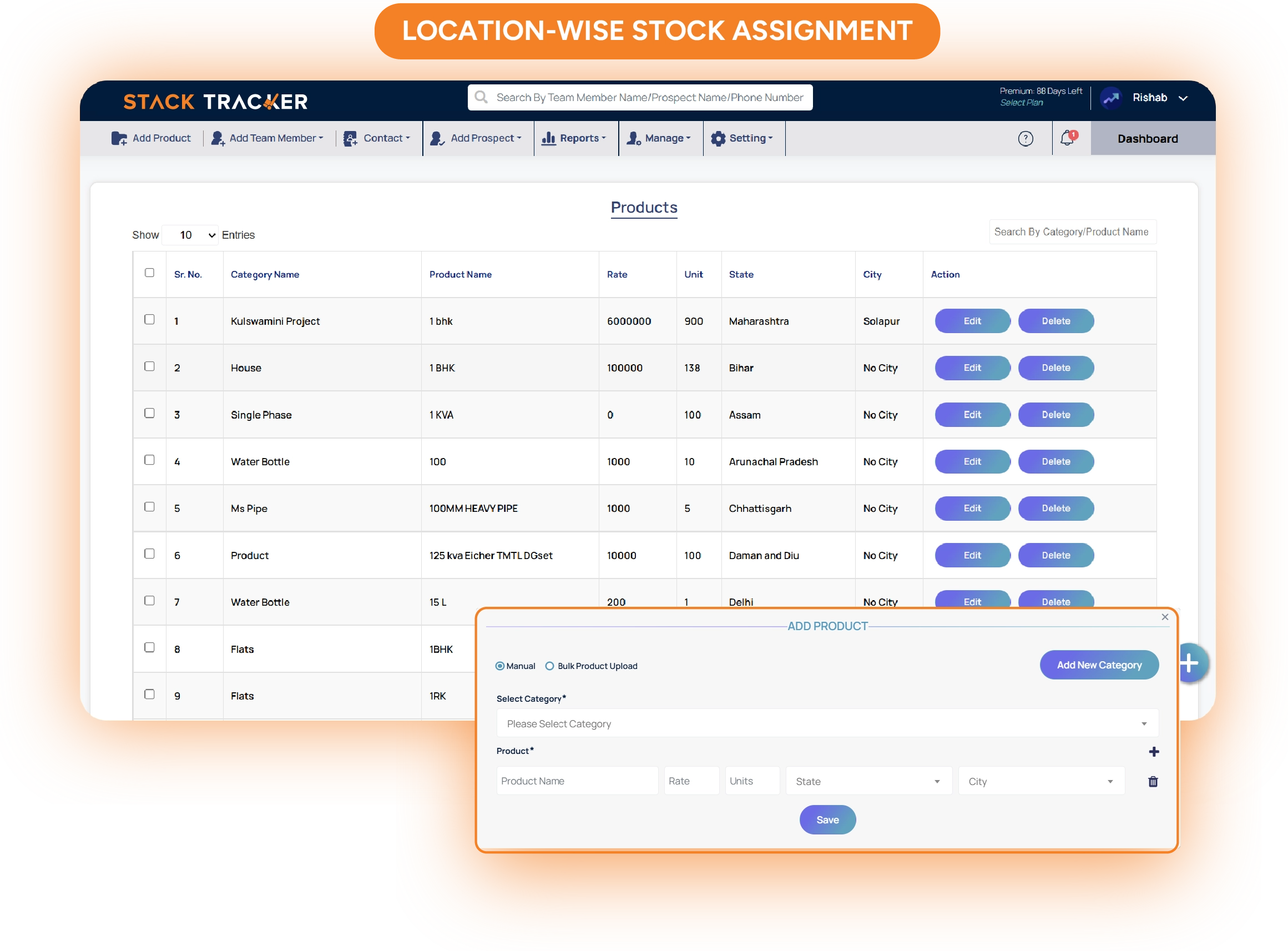
Task: Click the search magnifier icon
Action: point(482,97)
